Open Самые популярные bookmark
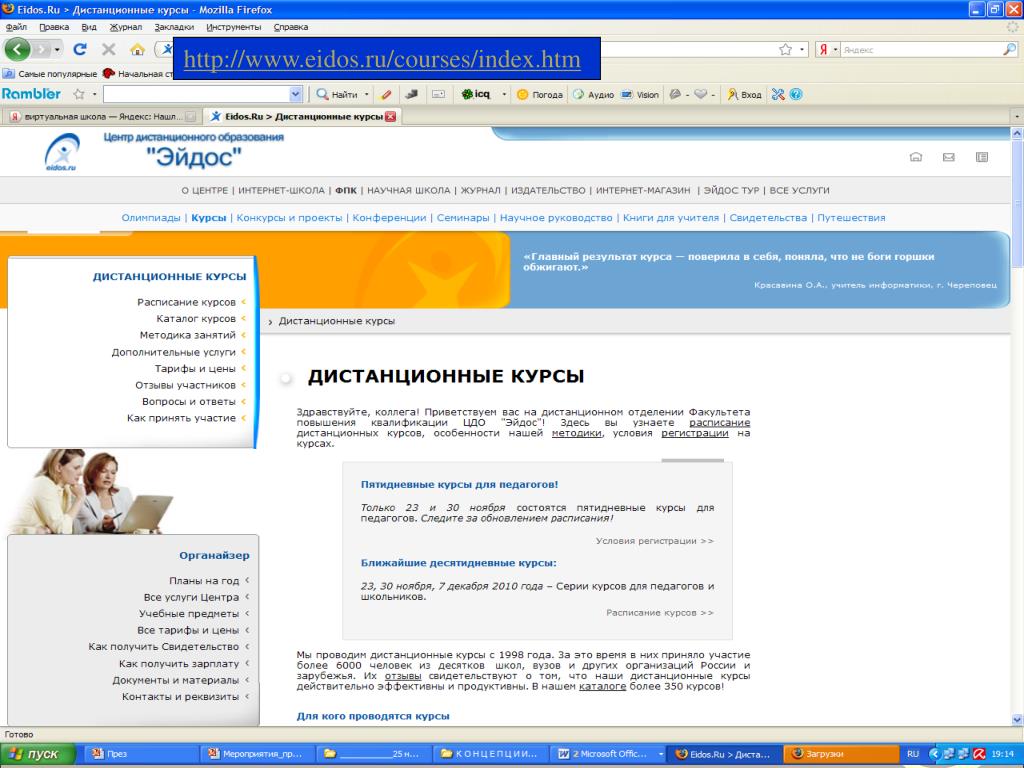1024x768 pixels. pos(51,74)
